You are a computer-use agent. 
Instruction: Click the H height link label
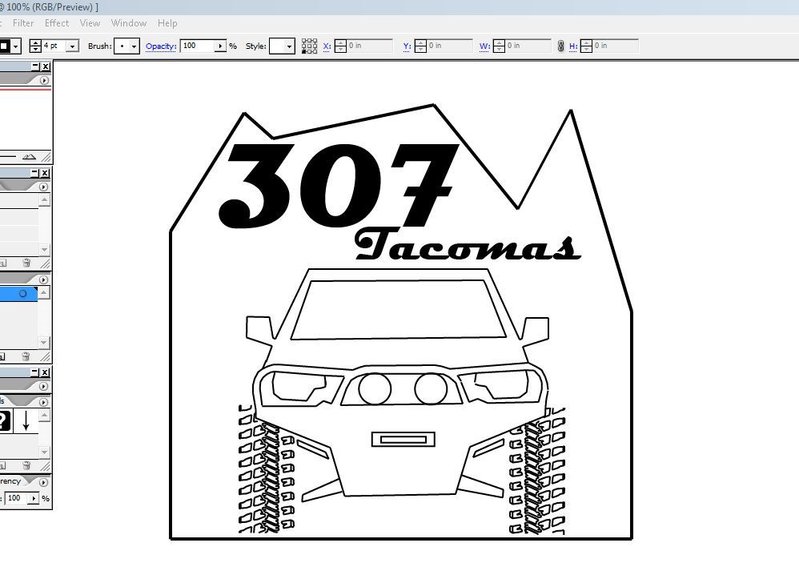[x=573, y=46]
